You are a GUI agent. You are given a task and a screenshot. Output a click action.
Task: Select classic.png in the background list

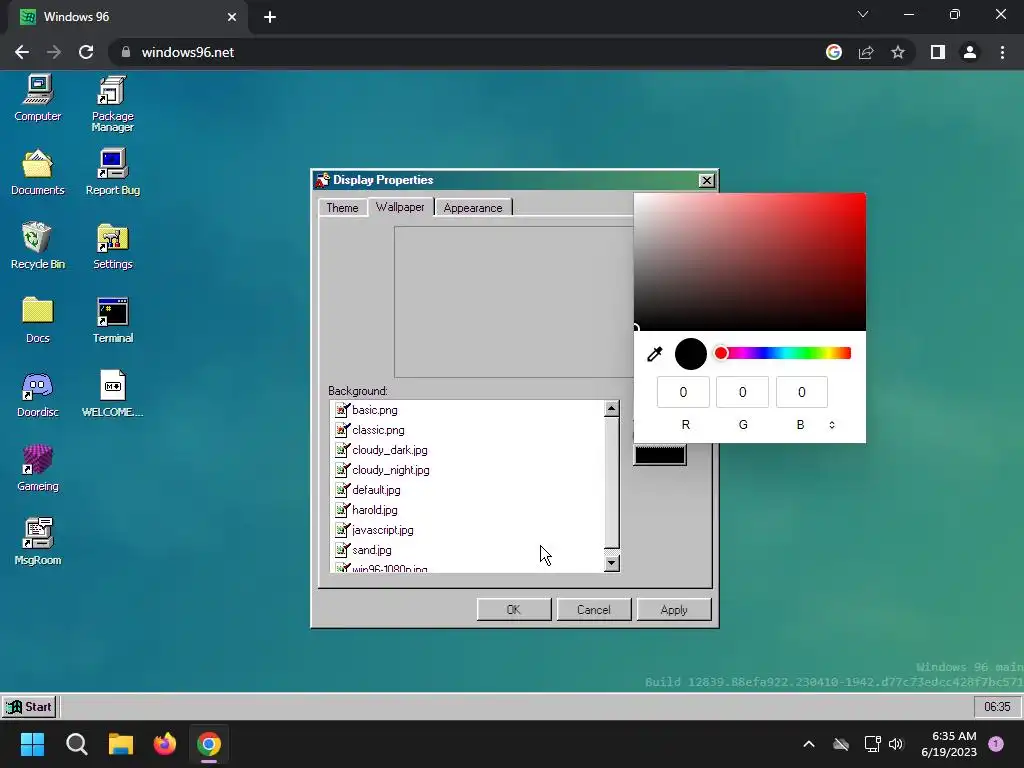(x=468, y=430)
